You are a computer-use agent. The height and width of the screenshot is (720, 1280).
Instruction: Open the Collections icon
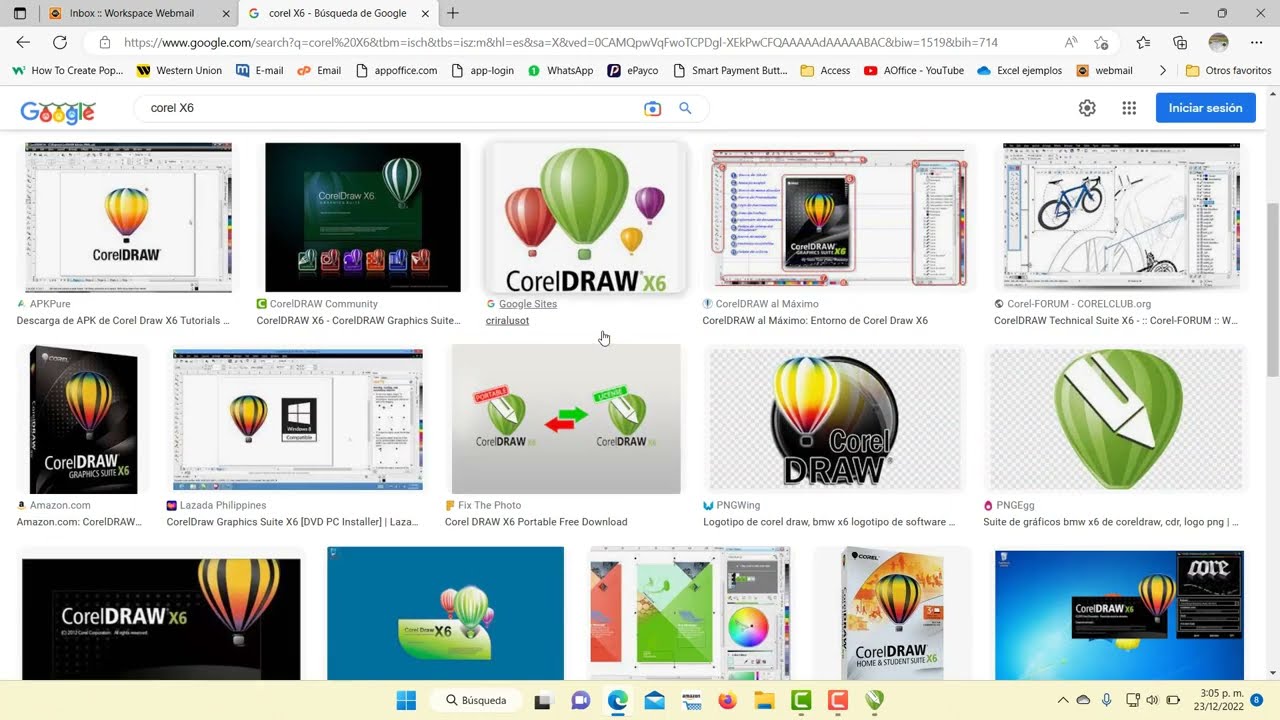click(x=1180, y=43)
